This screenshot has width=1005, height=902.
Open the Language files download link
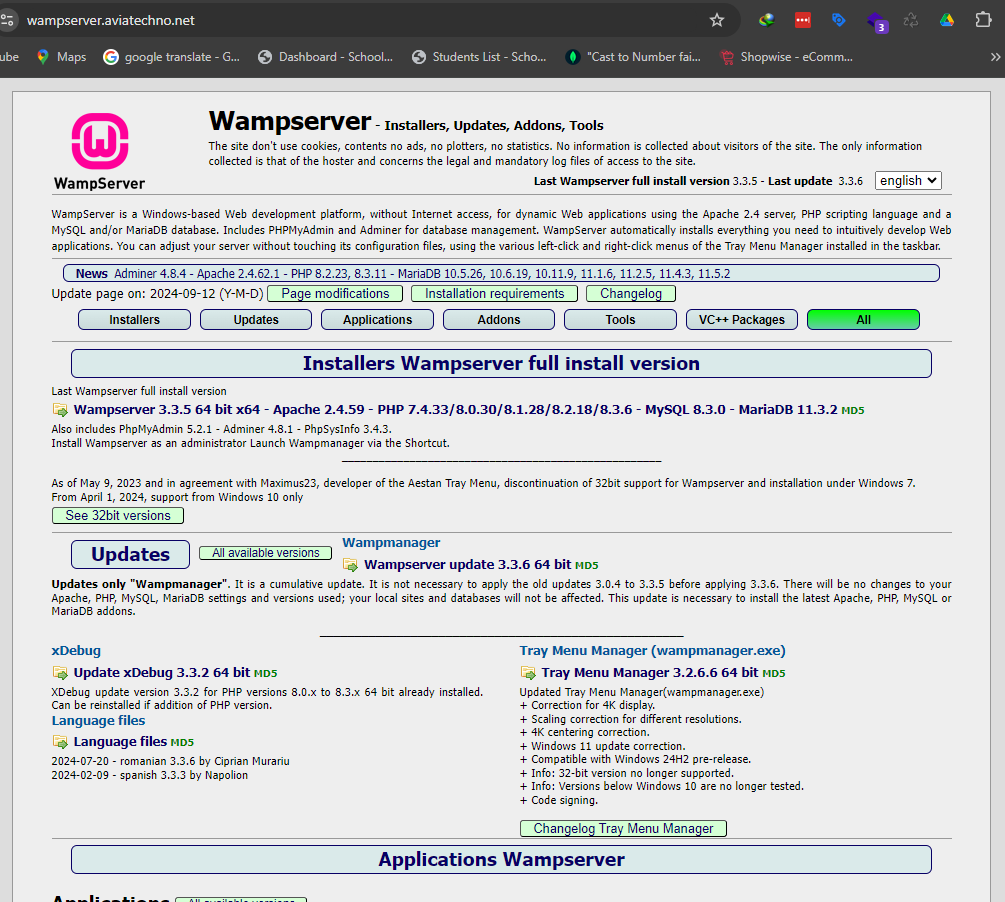[x=120, y=742]
